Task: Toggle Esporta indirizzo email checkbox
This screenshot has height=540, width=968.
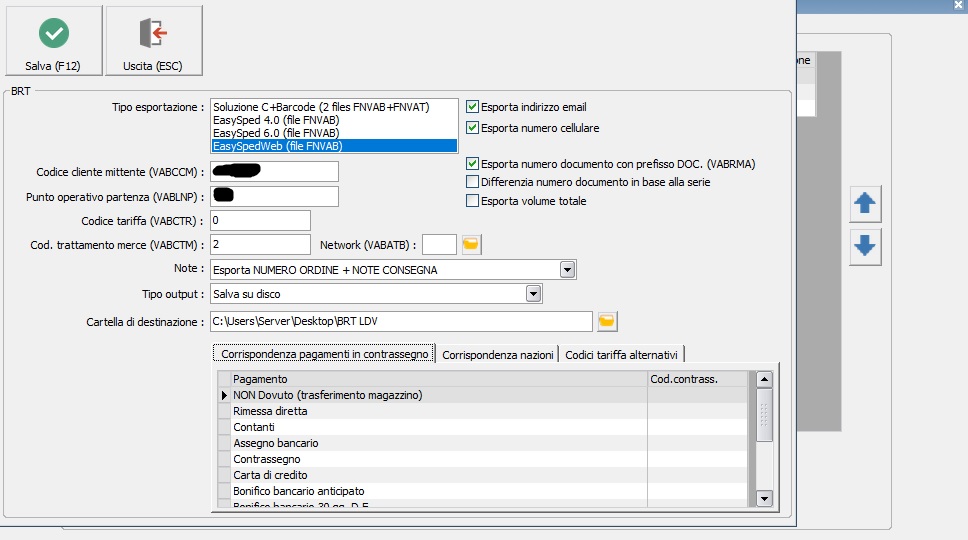Action: tap(472, 107)
